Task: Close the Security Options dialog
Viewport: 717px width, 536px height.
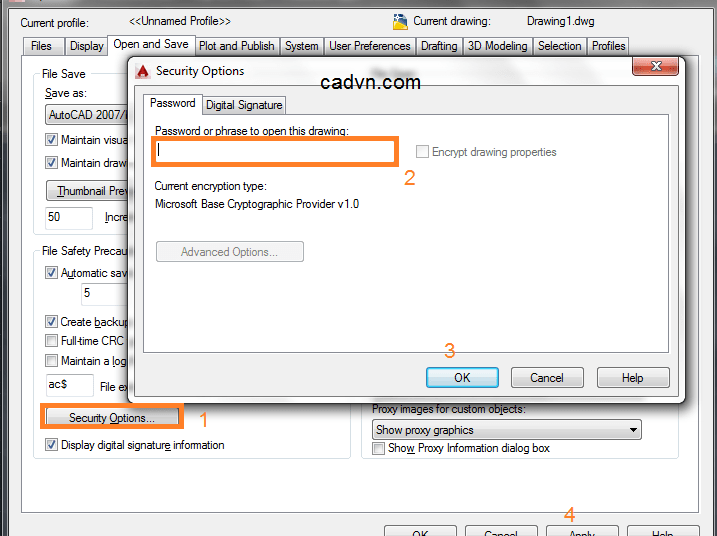Action: (655, 66)
